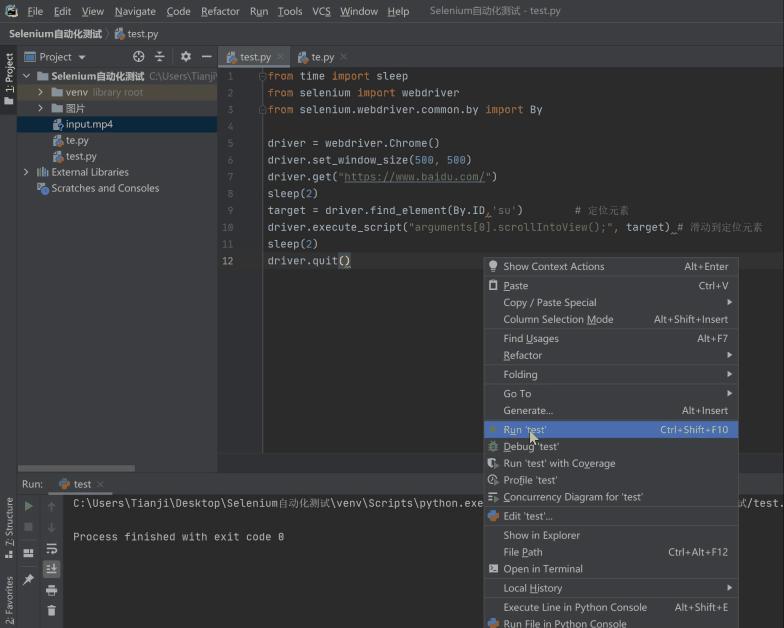The image size is (784, 628).
Task: Open Project panel settings gear
Action: pyautogui.click(x=185, y=57)
